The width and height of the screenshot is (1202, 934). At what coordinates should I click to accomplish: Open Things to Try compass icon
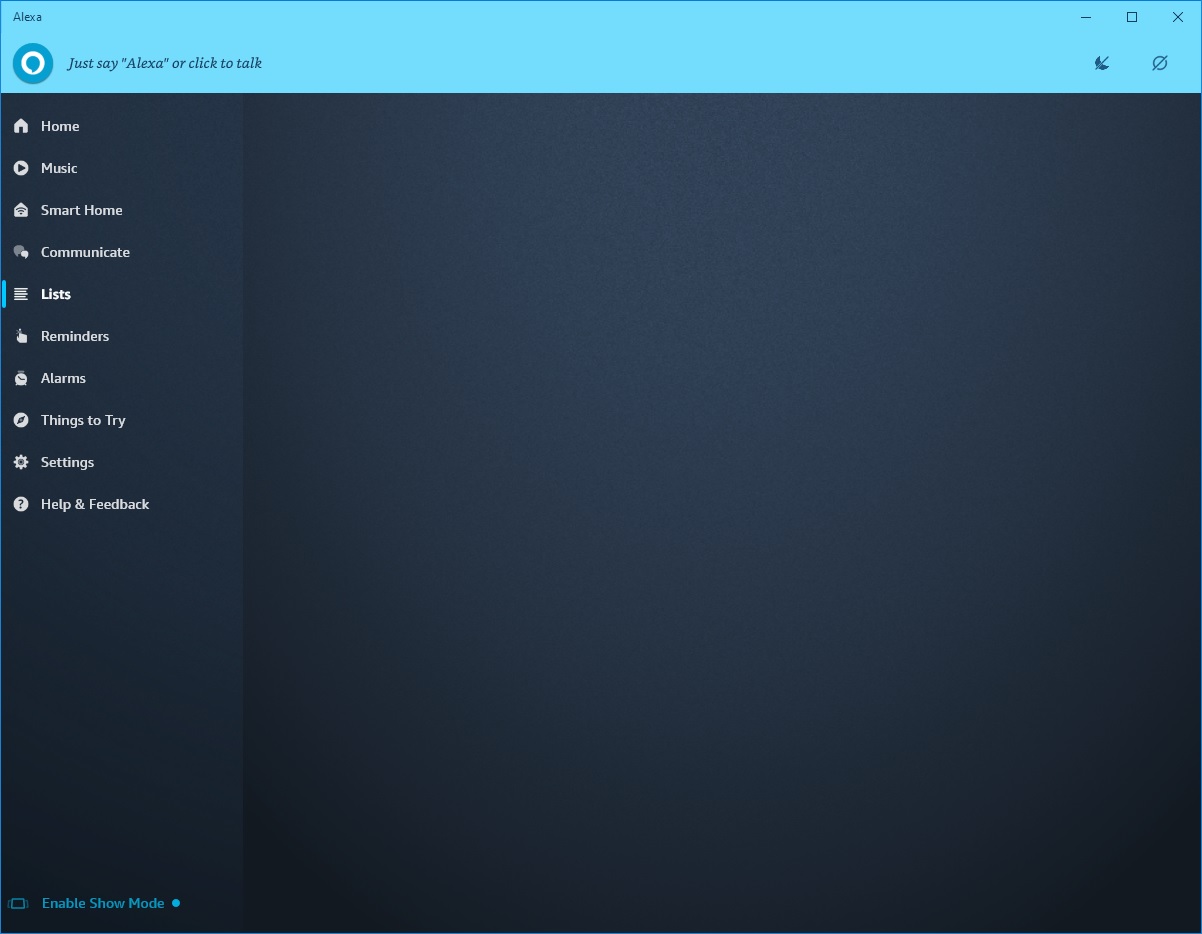click(21, 420)
